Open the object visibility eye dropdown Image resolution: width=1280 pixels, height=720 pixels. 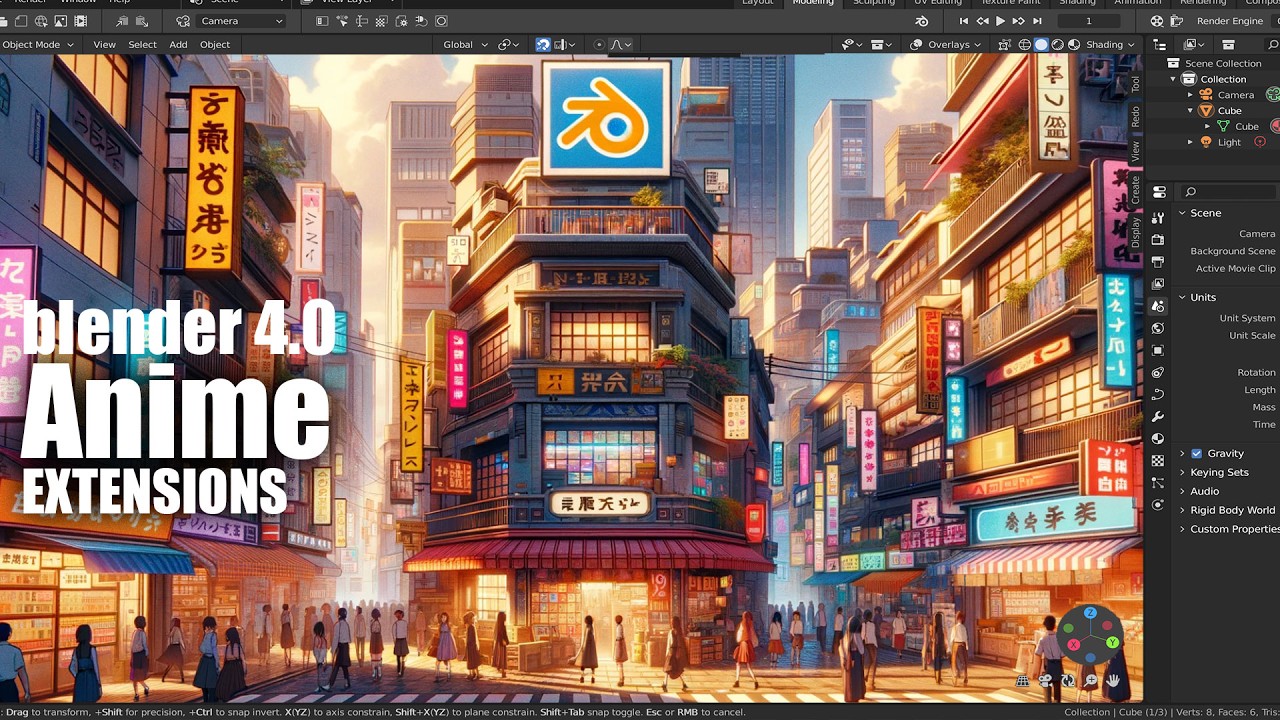pyautogui.click(x=852, y=44)
